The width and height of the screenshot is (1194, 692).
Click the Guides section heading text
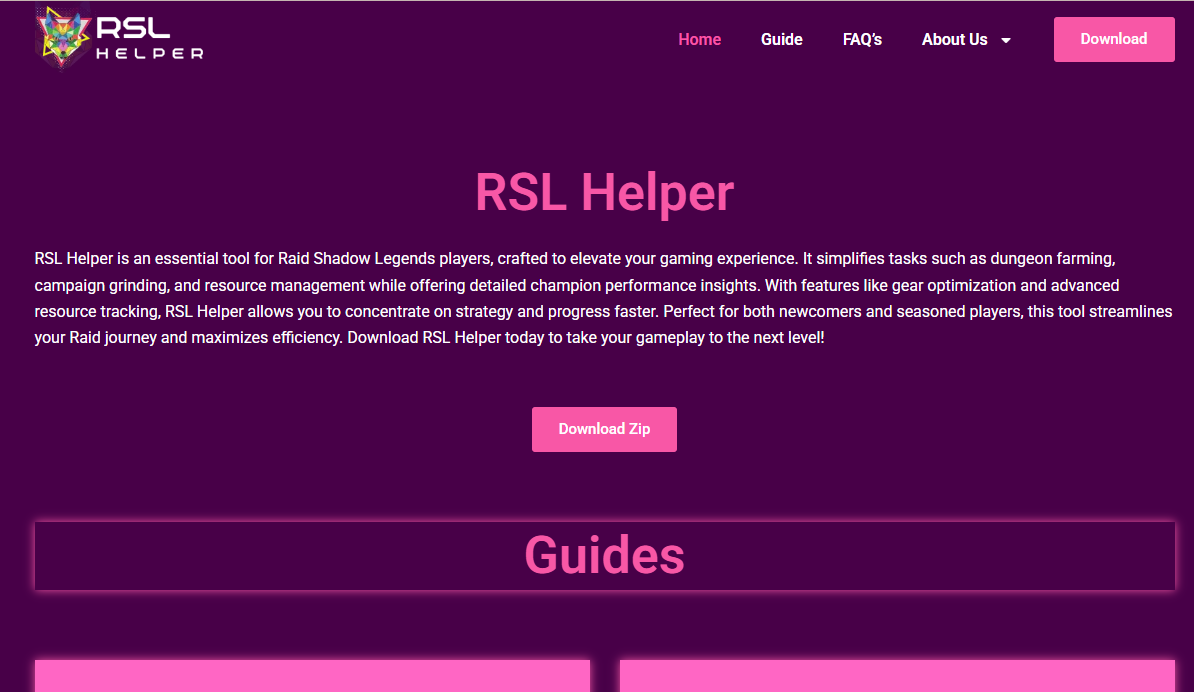pos(604,554)
